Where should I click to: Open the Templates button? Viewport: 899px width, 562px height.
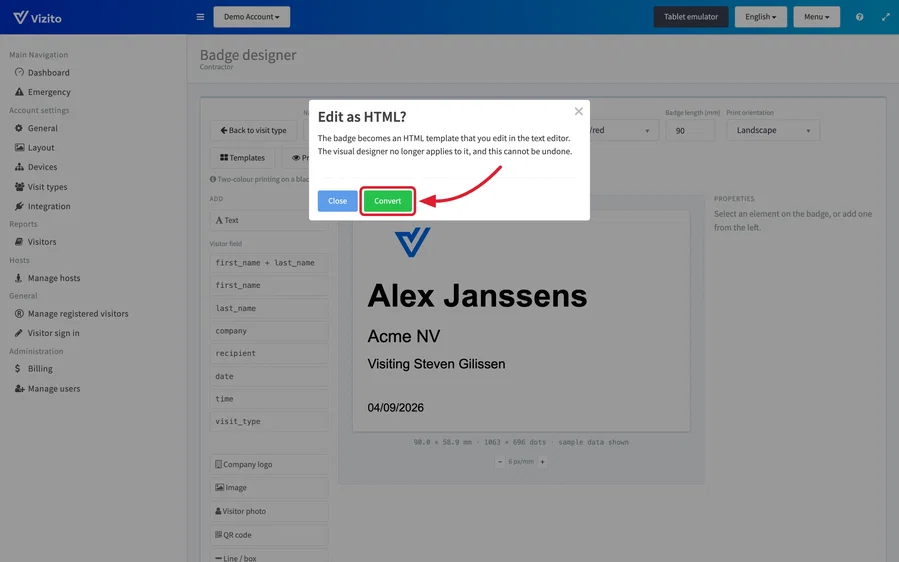tap(242, 158)
